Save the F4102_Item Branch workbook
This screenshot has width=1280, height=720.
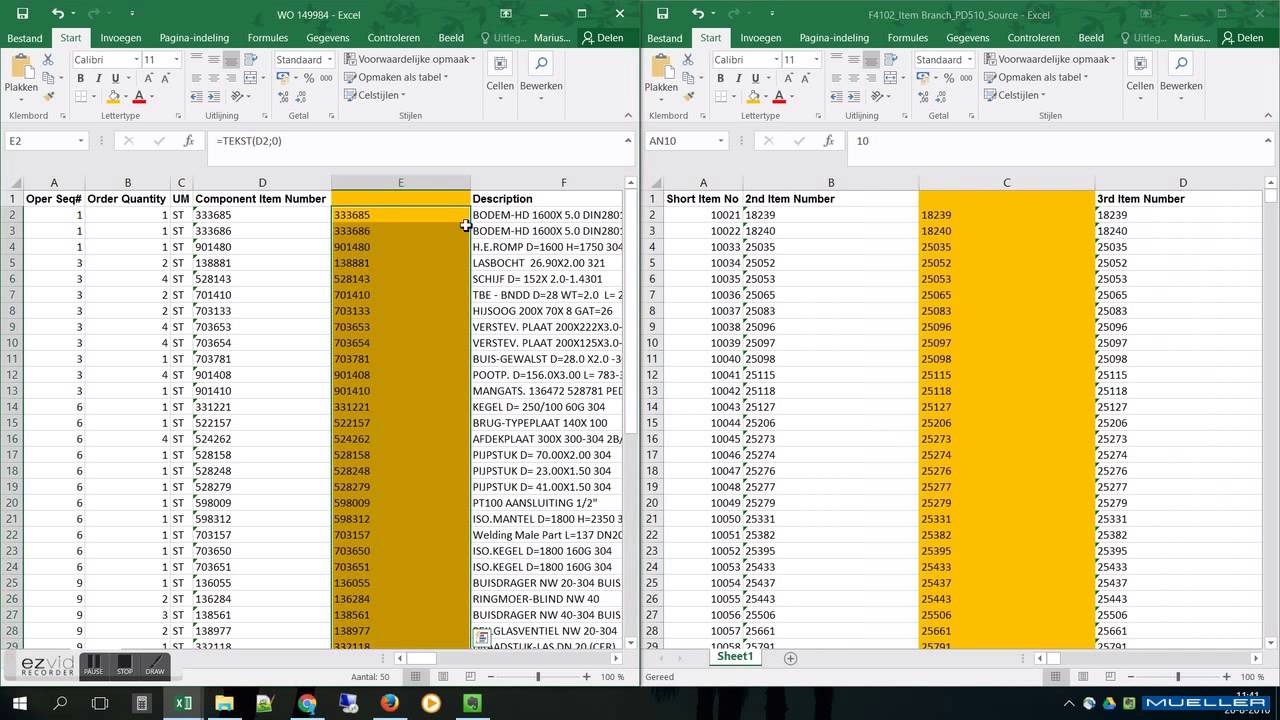click(662, 14)
